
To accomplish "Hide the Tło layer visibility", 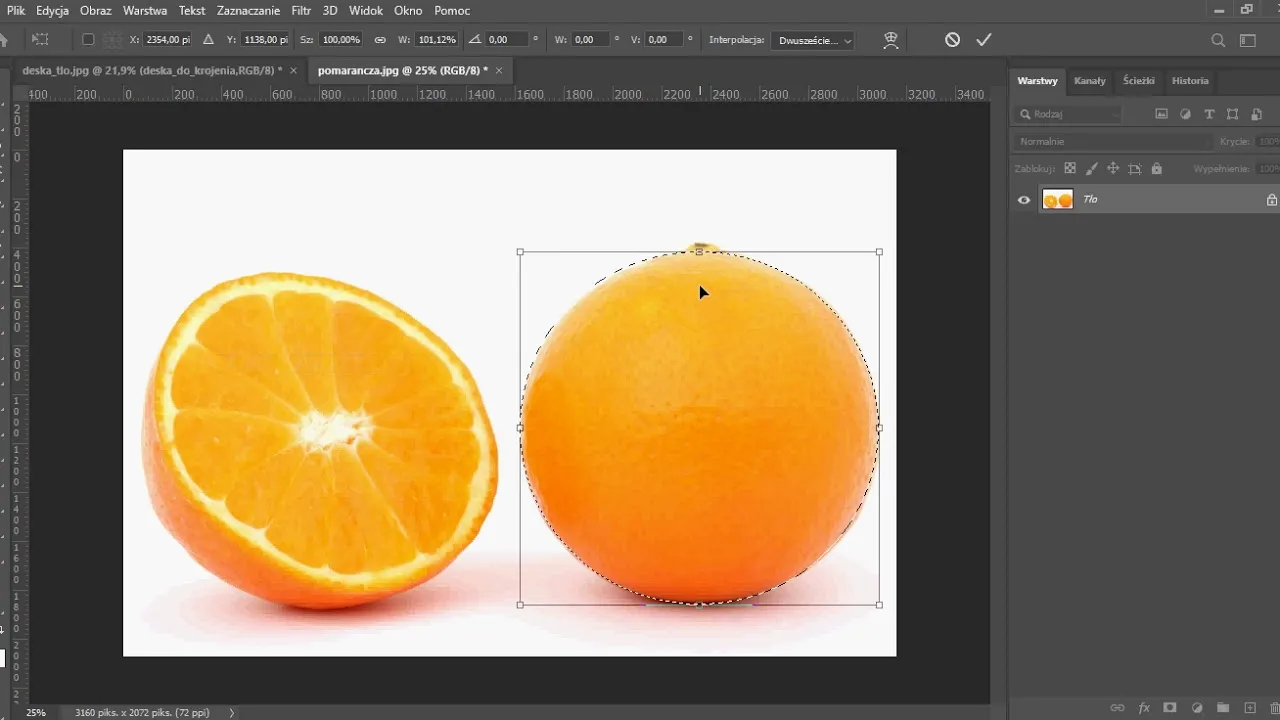I will pos(1023,199).
